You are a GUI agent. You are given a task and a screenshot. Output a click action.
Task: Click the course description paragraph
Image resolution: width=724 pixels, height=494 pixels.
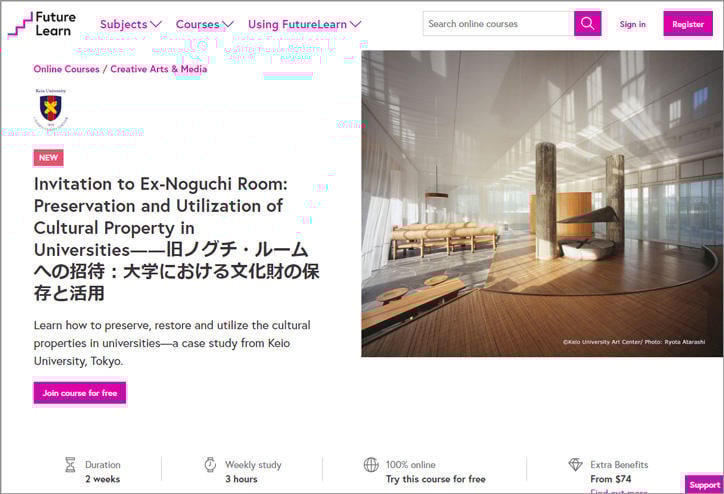[x=172, y=343]
